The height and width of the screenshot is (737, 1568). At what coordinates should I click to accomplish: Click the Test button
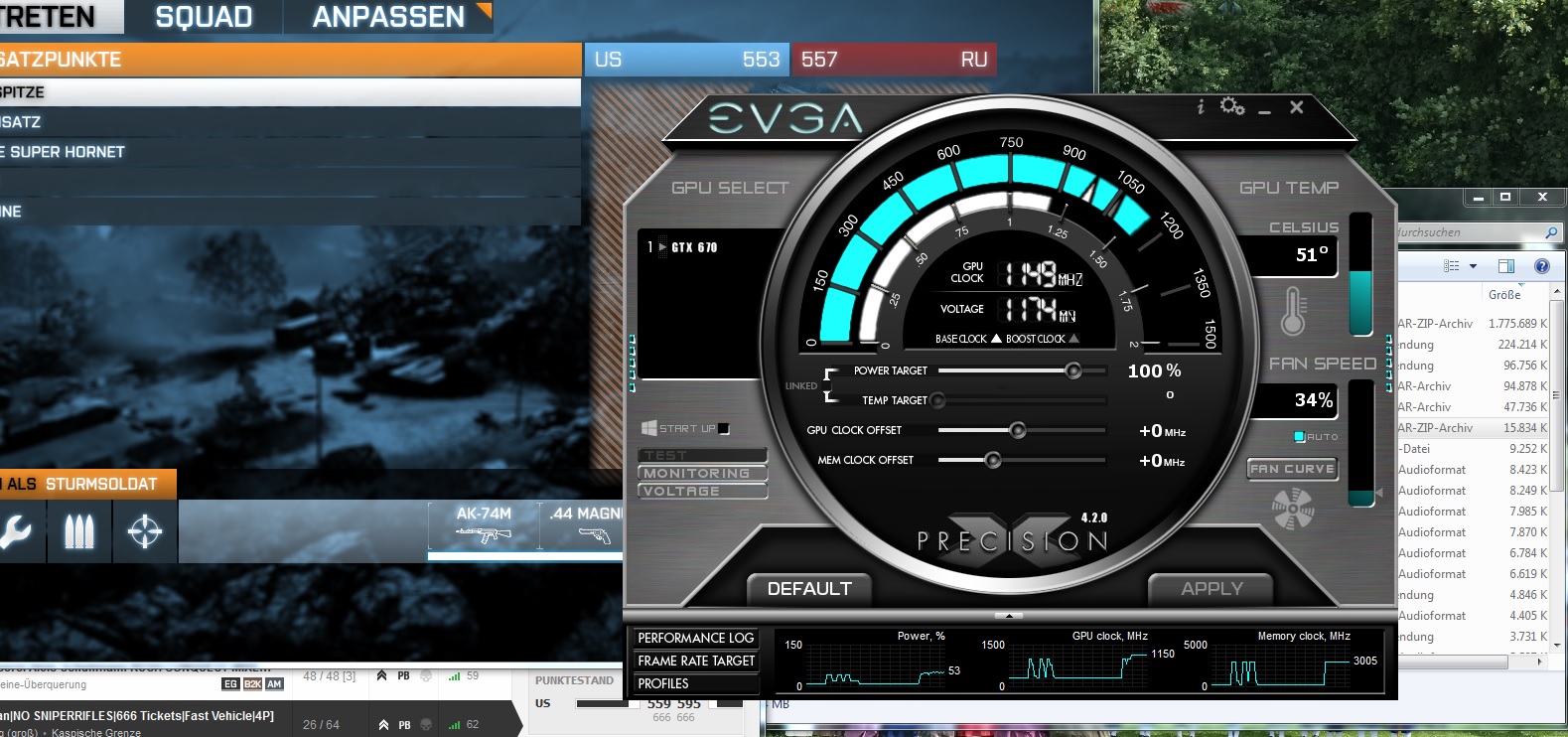tap(703, 456)
